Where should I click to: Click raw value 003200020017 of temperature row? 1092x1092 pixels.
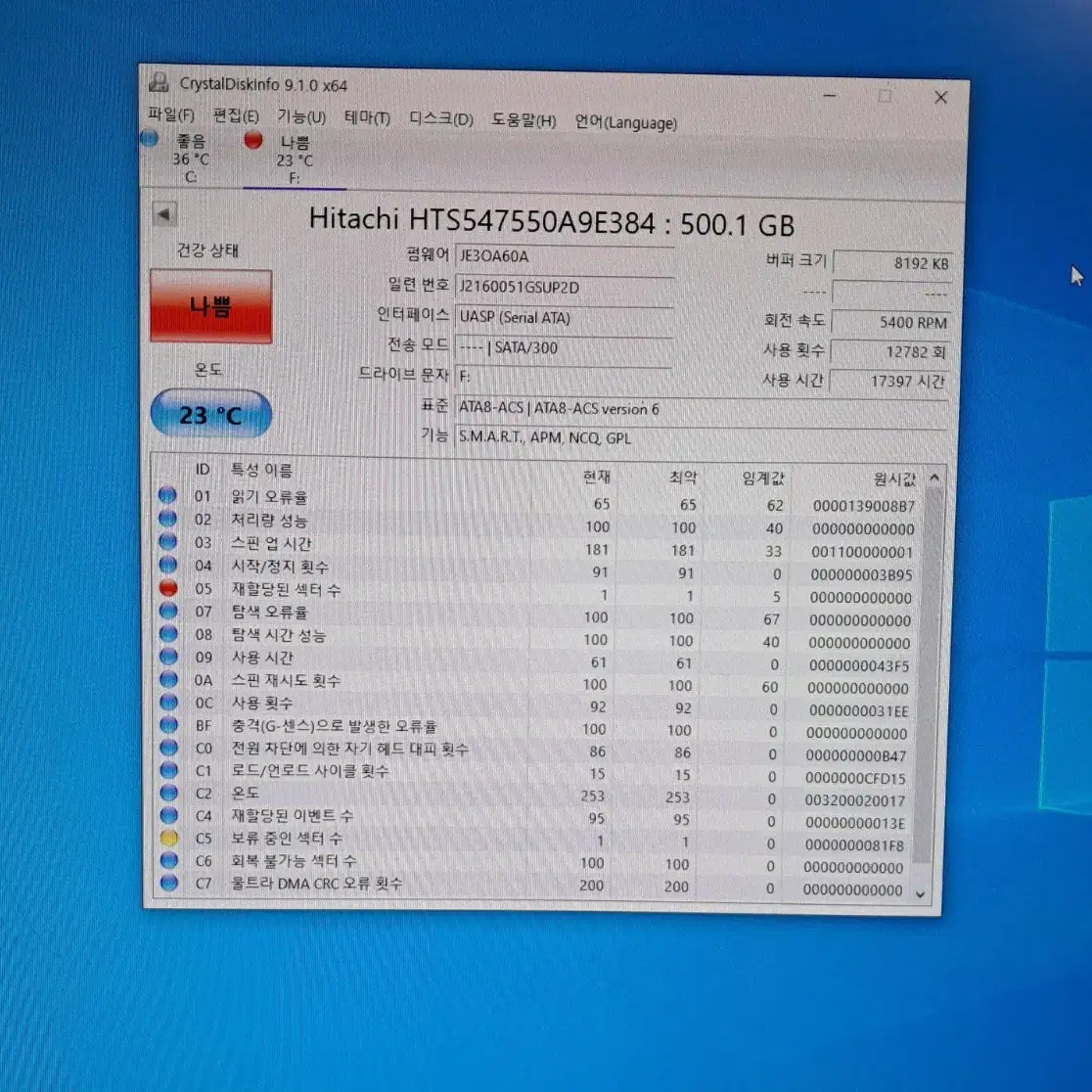coord(855,800)
